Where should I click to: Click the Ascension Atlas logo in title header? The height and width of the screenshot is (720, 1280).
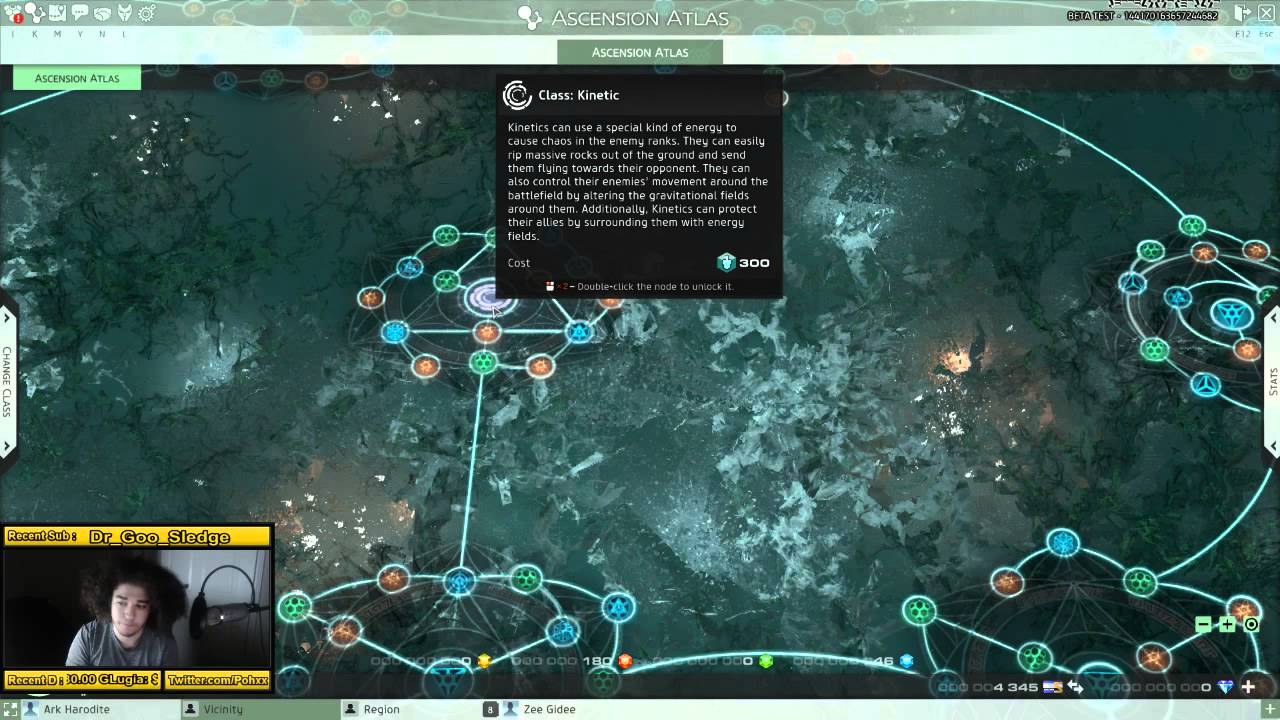531,17
